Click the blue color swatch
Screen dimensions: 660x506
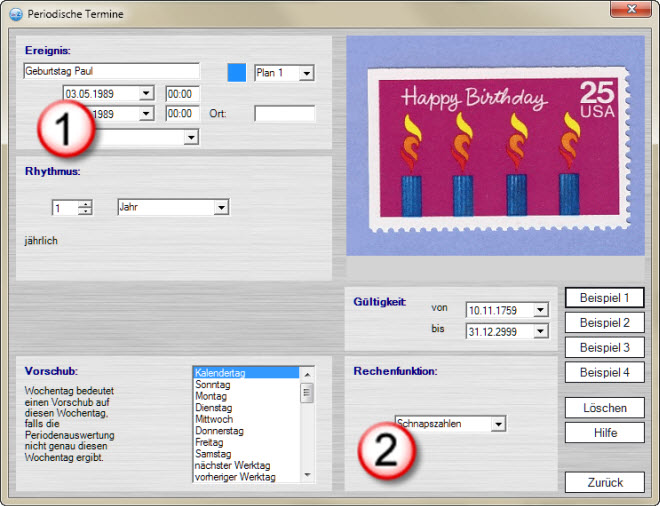click(x=236, y=72)
